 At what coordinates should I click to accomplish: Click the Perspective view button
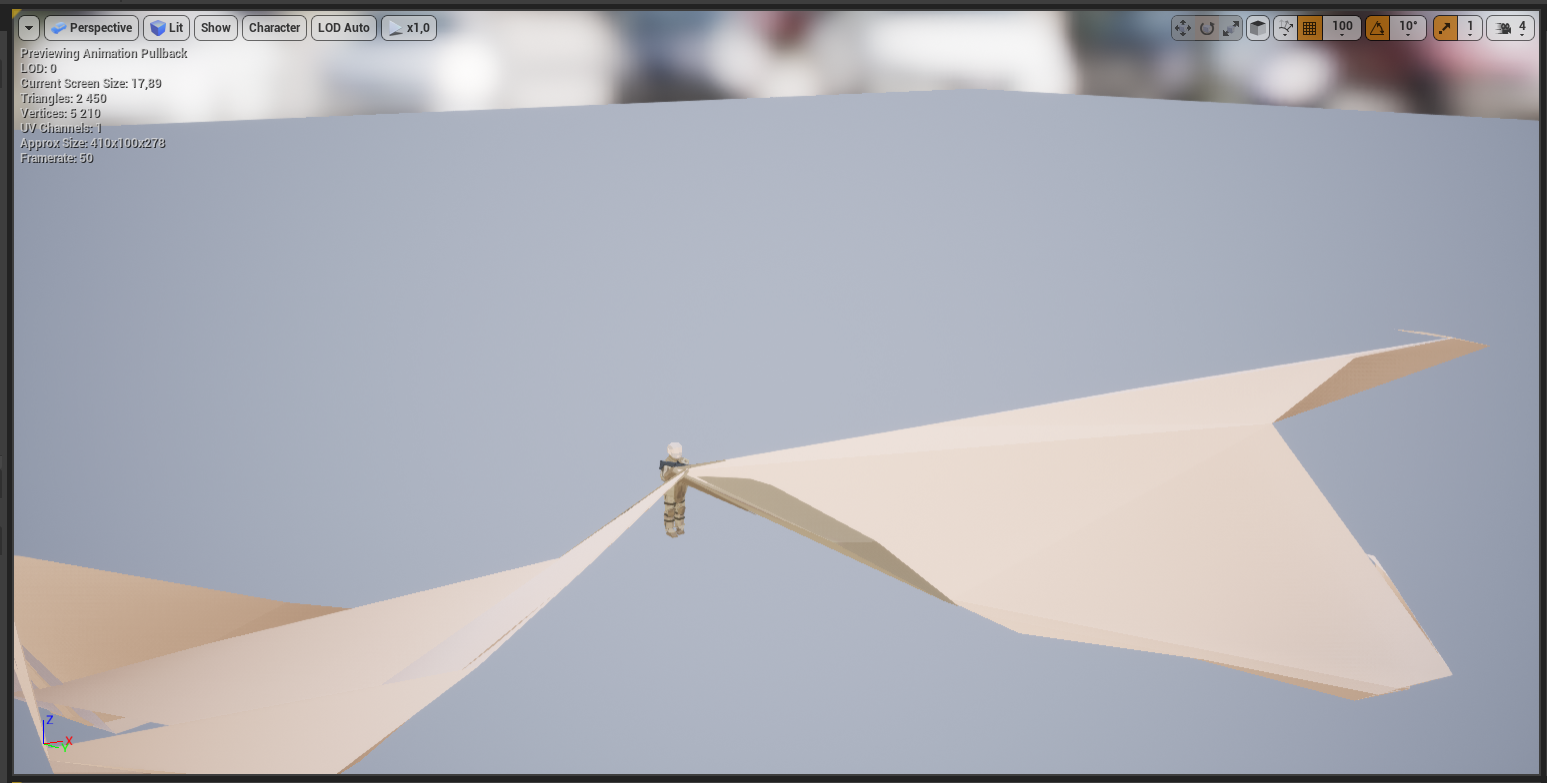pyautogui.click(x=91, y=27)
